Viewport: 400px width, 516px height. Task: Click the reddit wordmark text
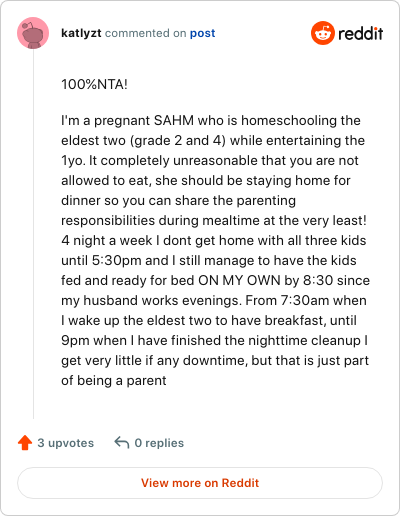point(361,34)
